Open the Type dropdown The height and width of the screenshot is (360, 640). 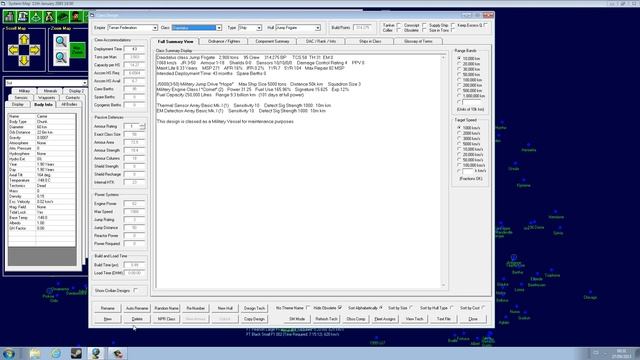[259, 28]
